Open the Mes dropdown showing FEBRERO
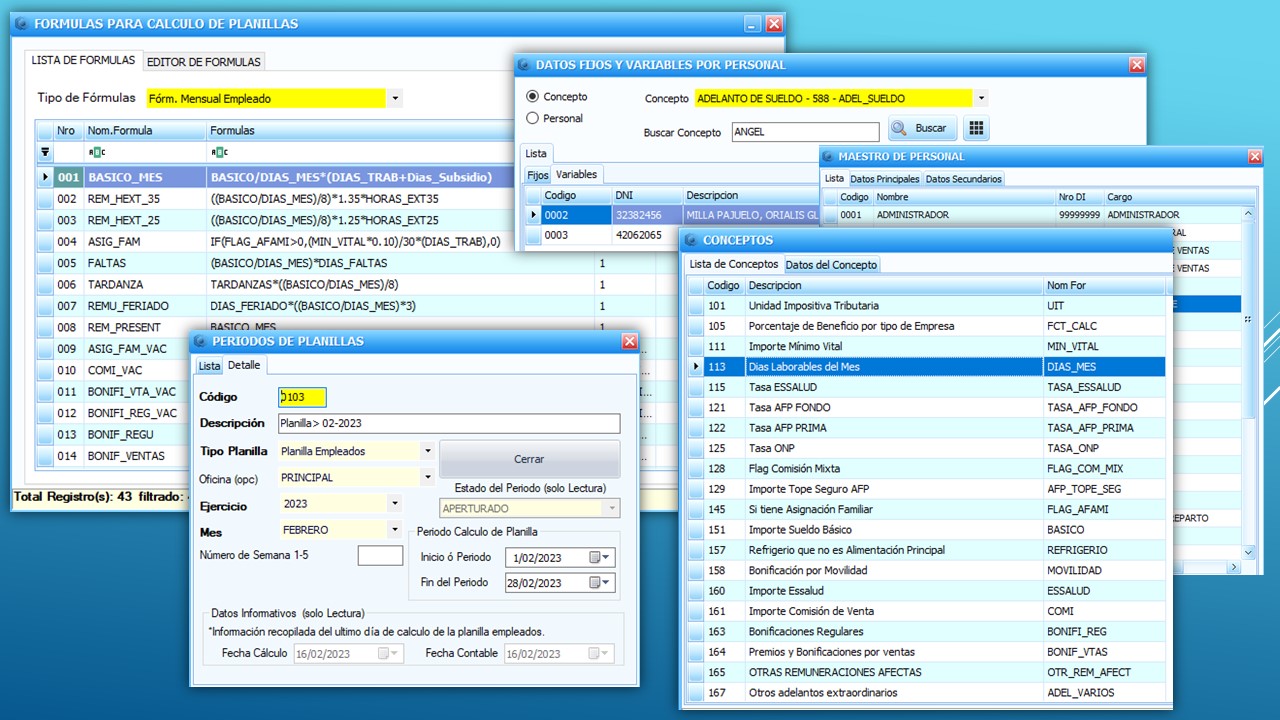 394,530
